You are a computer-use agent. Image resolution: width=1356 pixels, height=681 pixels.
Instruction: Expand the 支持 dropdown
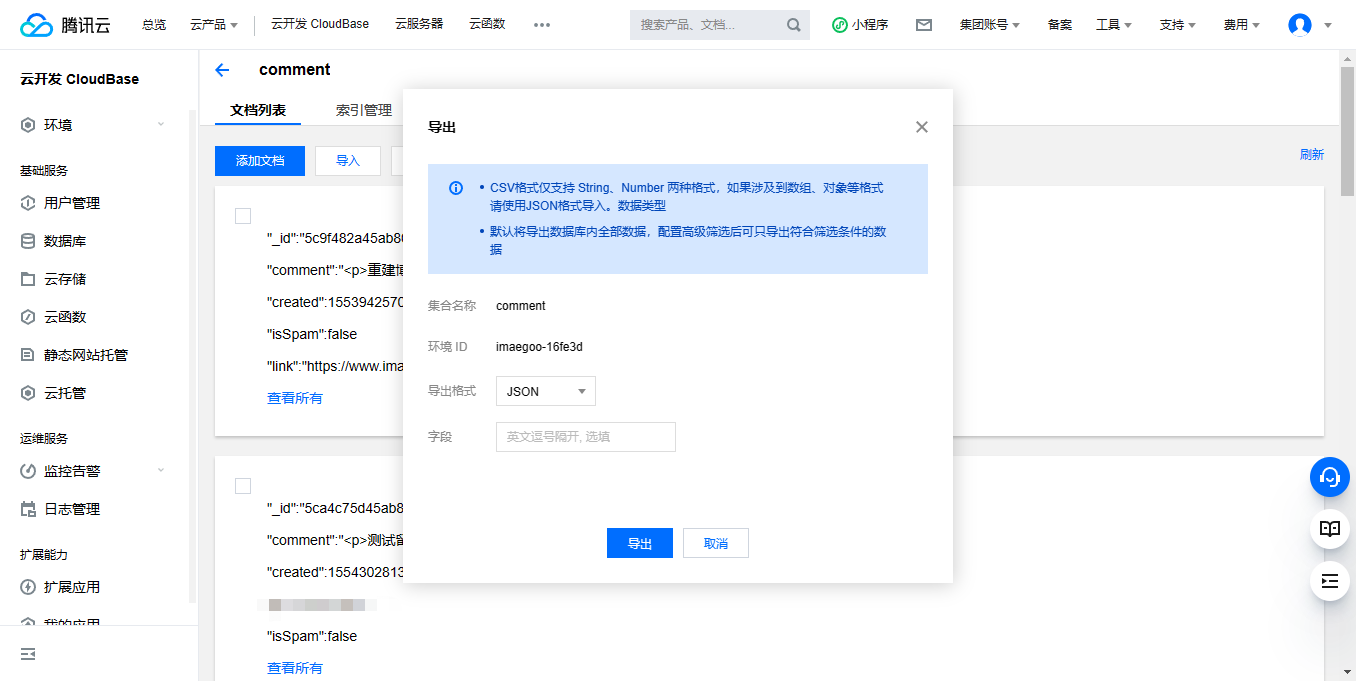coord(1178,25)
